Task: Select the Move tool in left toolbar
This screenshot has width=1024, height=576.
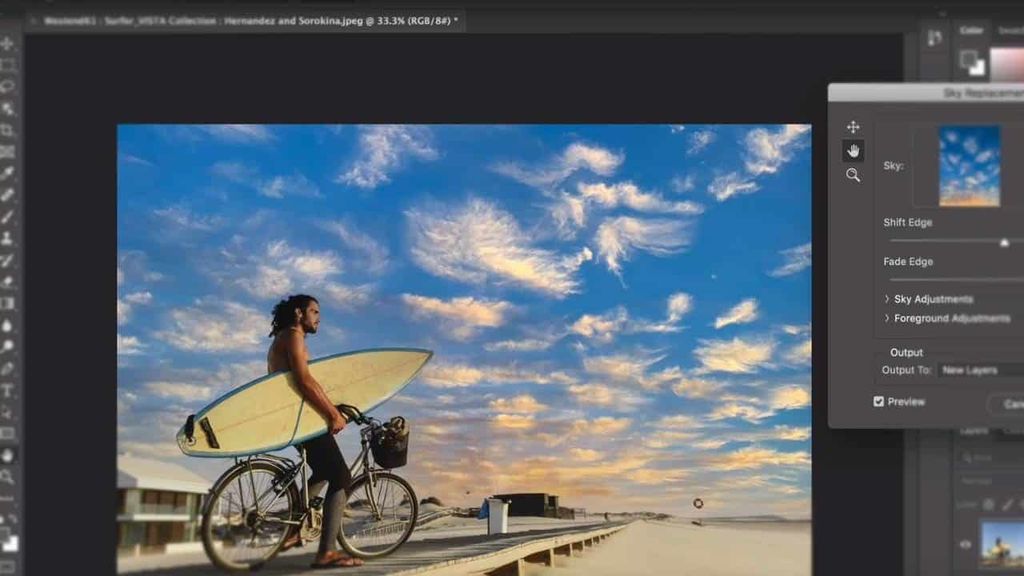Action: point(8,44)
